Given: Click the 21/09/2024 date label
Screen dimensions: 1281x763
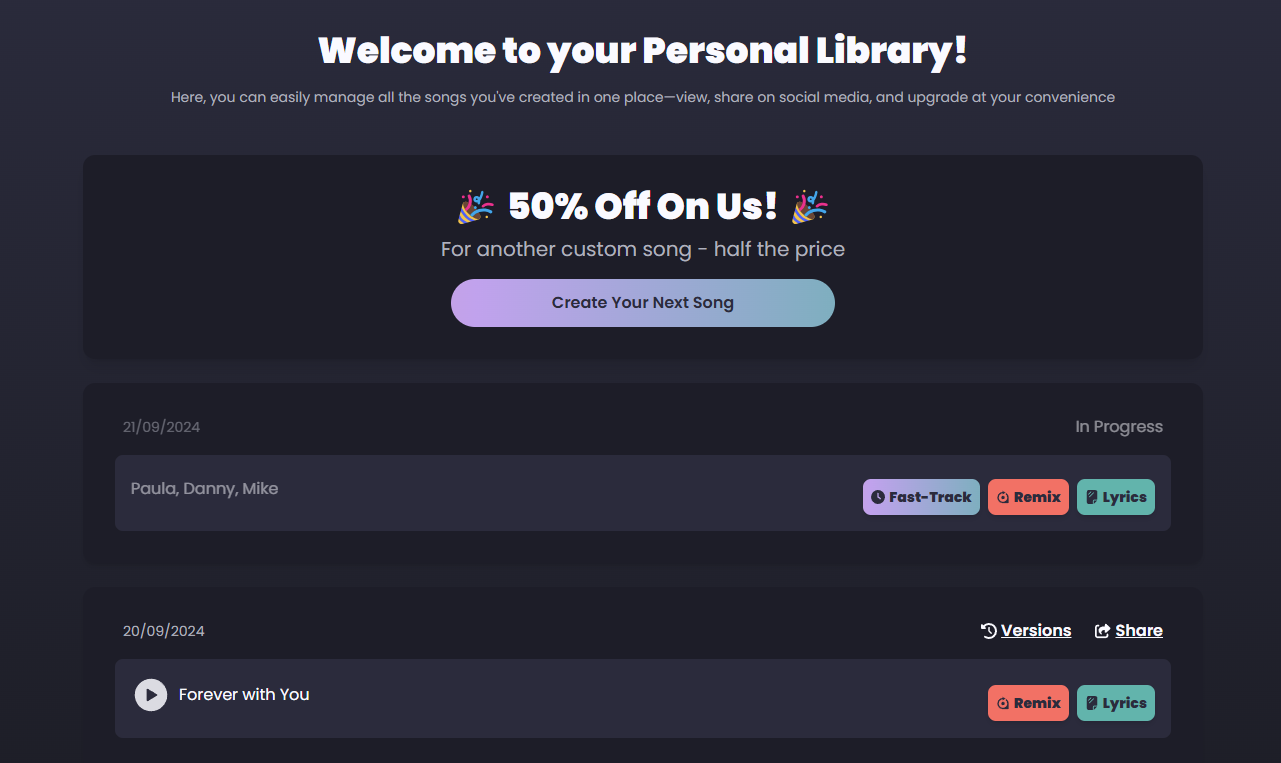Looking at the screenshot, I should click(161, 427).
